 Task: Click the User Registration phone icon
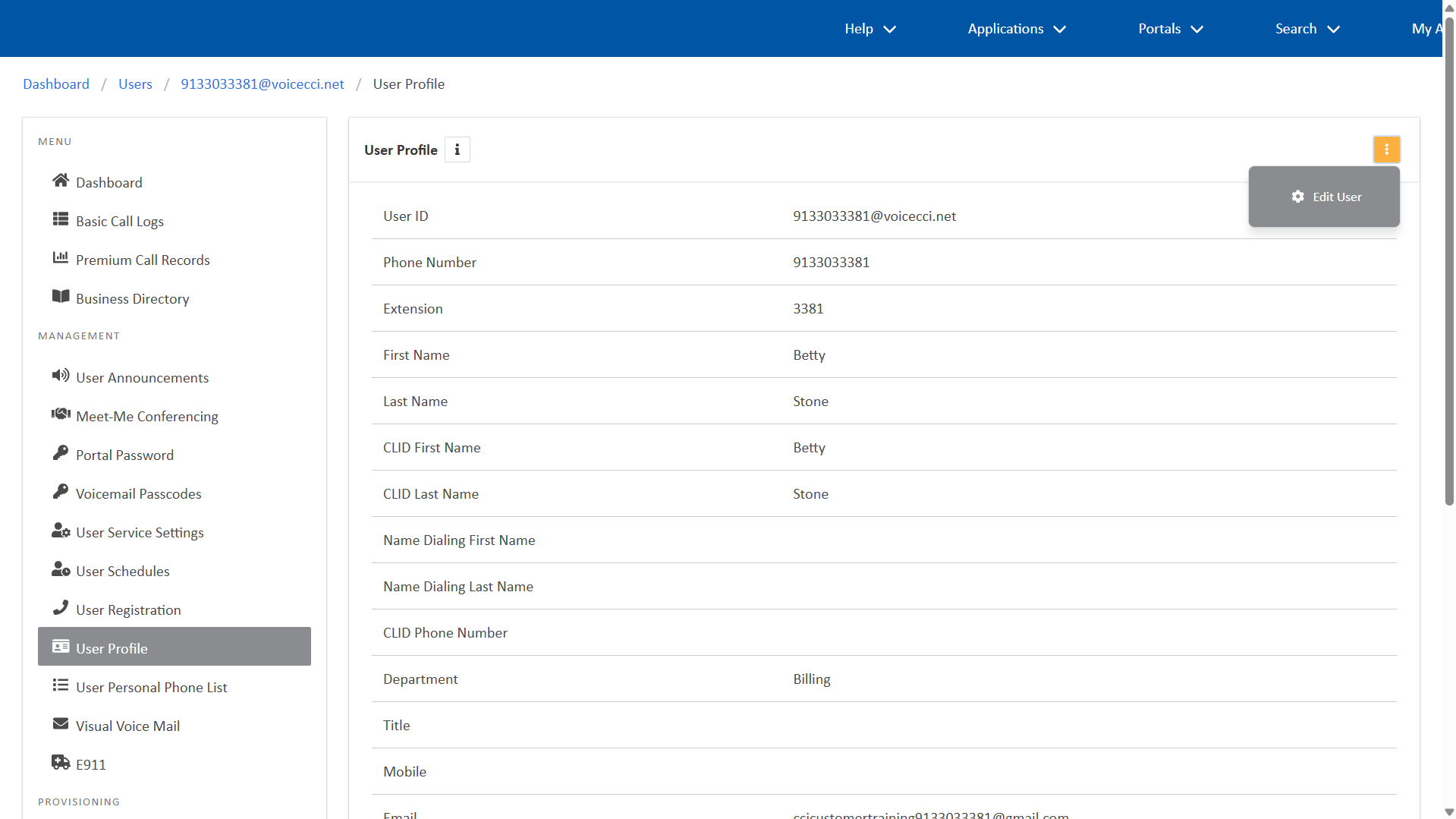61,608
